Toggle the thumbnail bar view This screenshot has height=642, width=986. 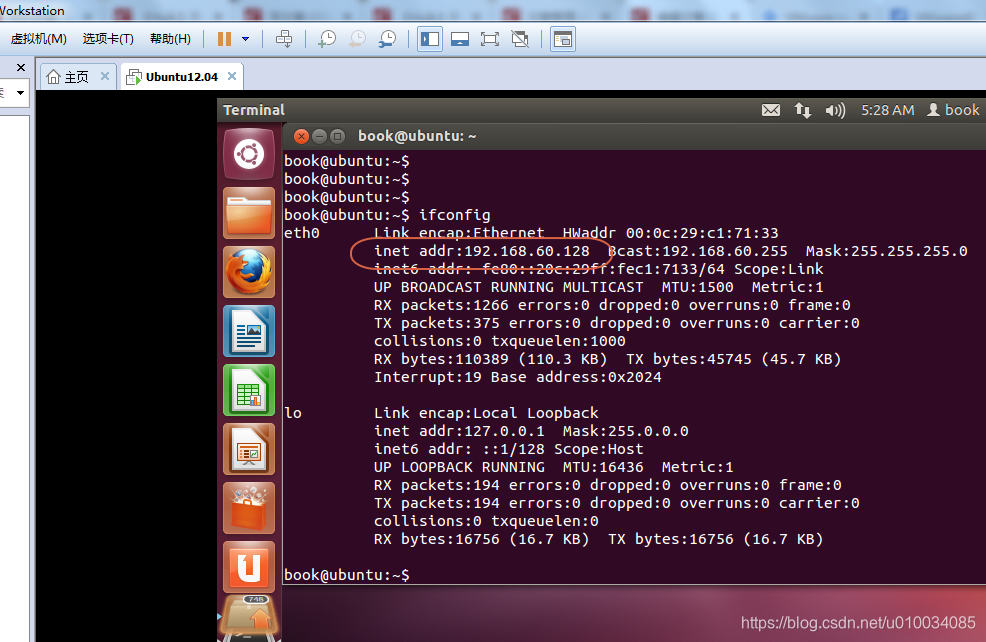(460, 39)
